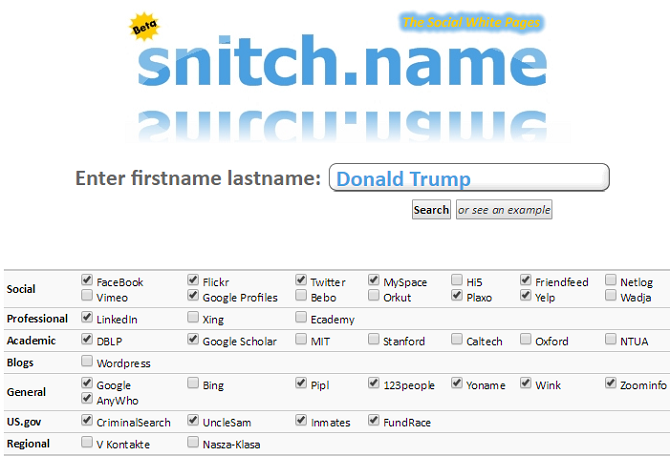Click the "Social" category label
This screenshot has height=456, width=670.
21,289
